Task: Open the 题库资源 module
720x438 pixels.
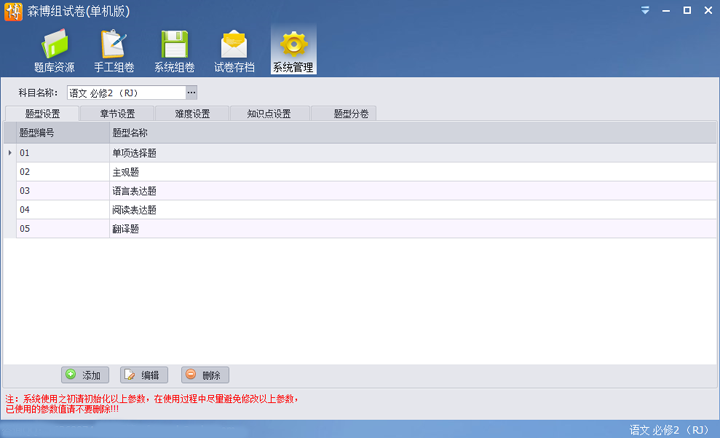Action: pos(54,51)
